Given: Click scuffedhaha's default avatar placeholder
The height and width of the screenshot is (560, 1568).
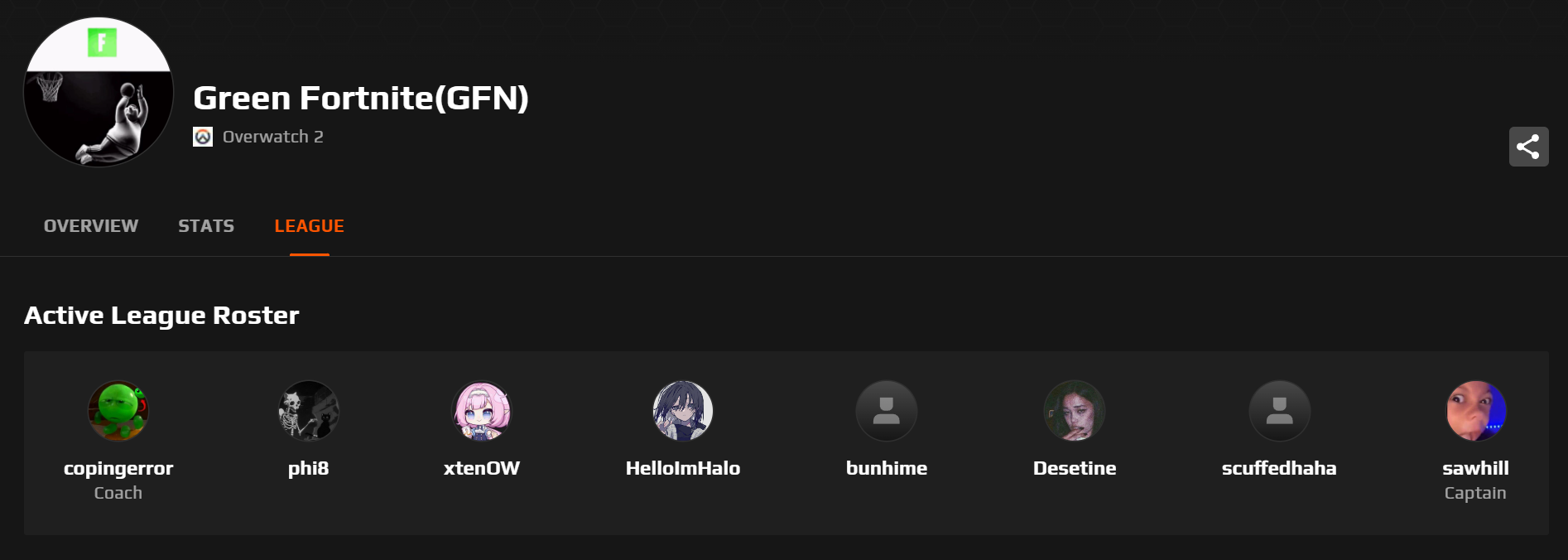Looking at the screenshot, I should [x=1279, y=411].
